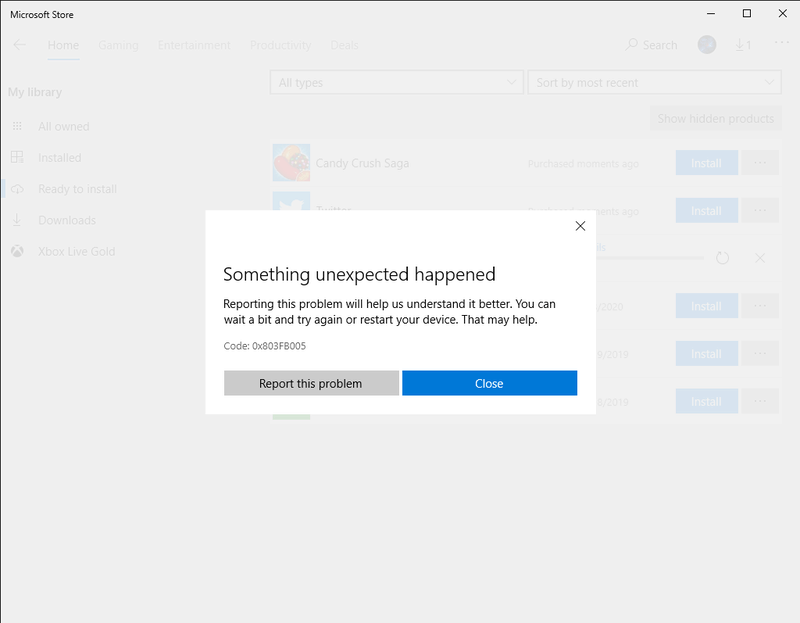Install the Twitter app
The image size is (800, 623).
tap(707, 210)
